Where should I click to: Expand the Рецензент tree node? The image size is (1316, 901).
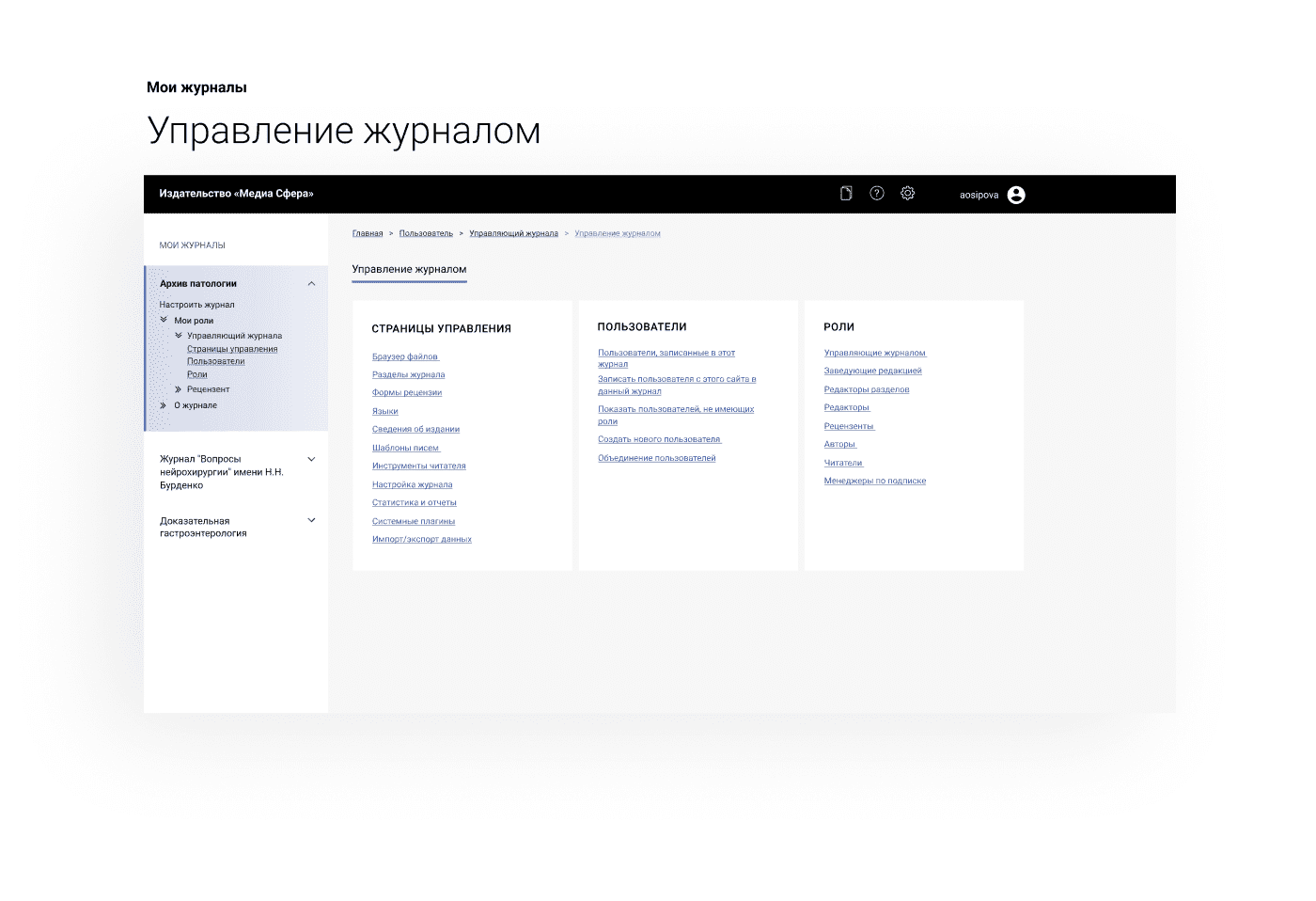pos(178,389)
